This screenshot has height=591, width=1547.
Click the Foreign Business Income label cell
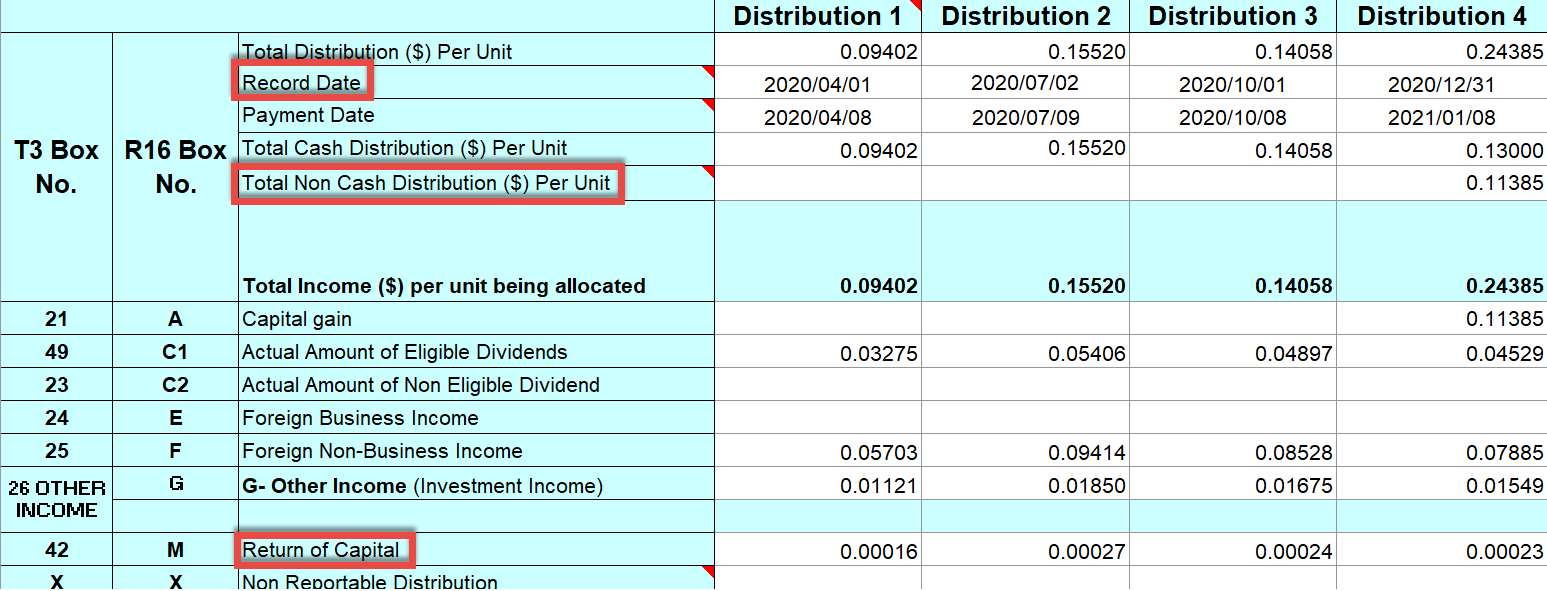pyautogui.click(x=360, y=418)
